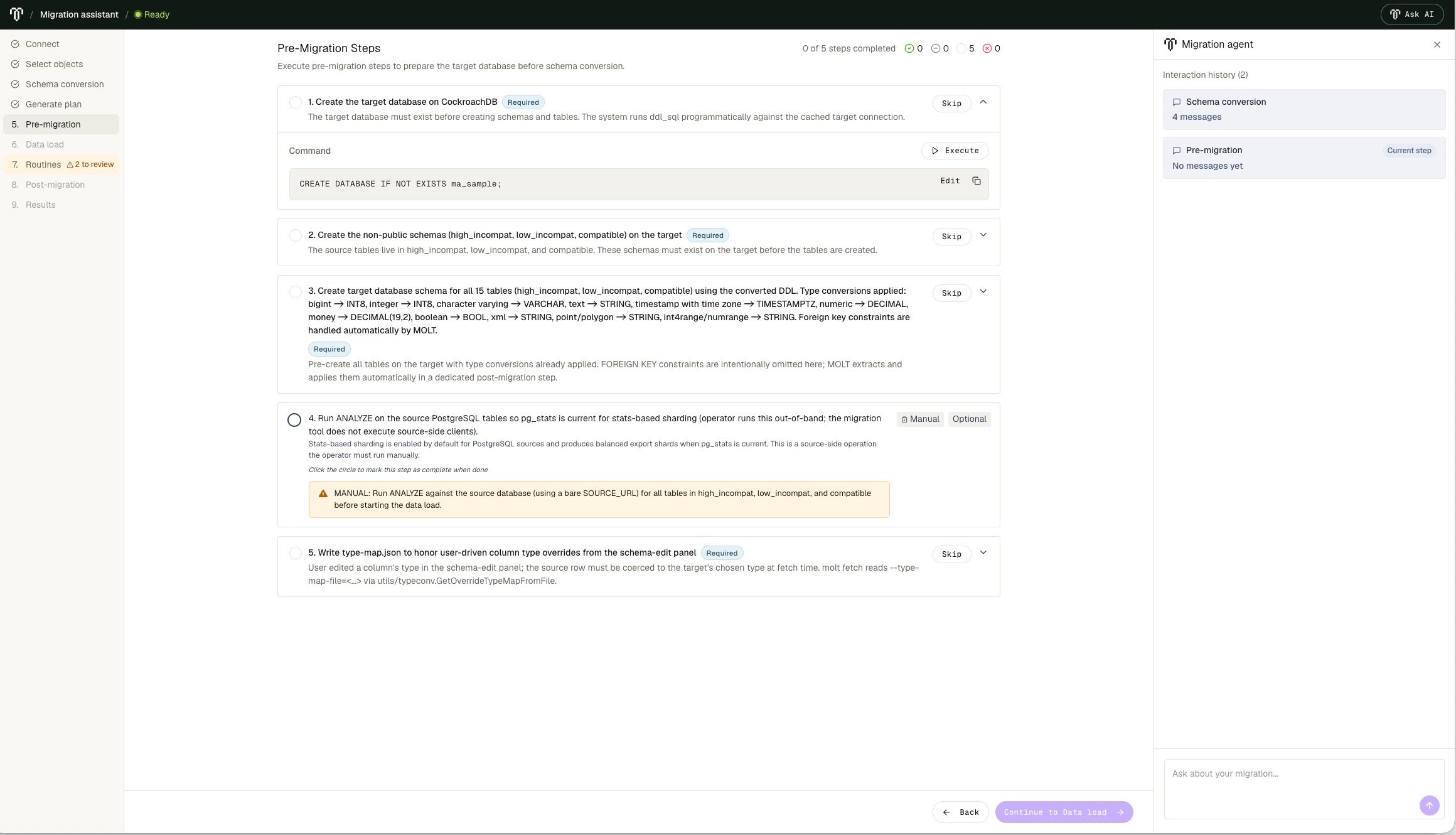Open Pre-migration interaction history card
Screen dimensions: 1456x835
click(1303, 158)
